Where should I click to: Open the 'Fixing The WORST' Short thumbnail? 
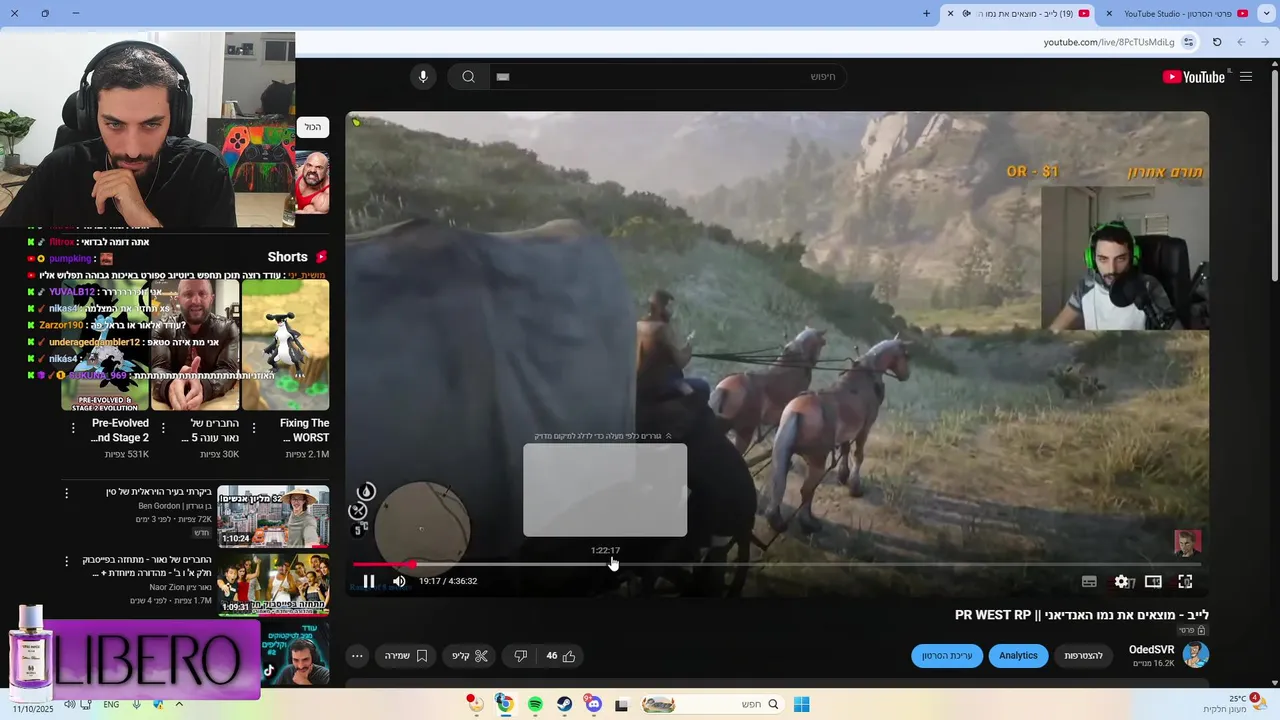(285, 345)
